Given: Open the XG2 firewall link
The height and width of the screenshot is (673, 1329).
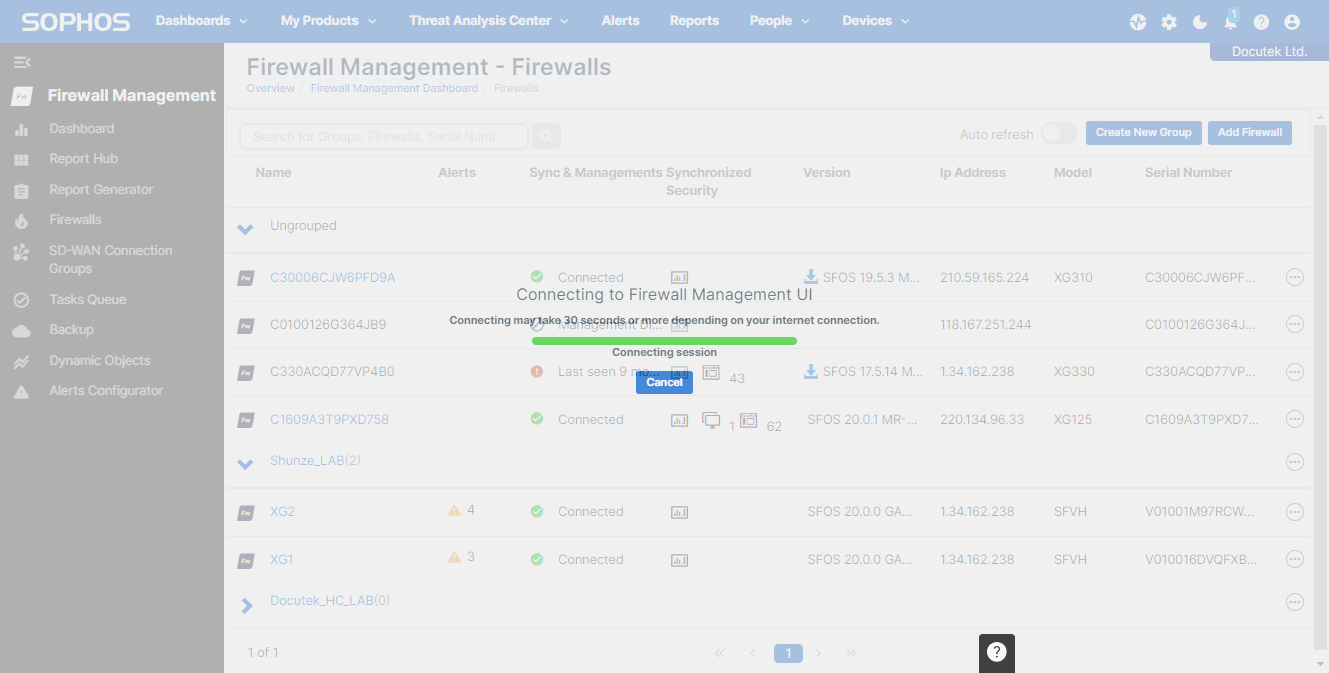Looking at the screenshot, I should point(283,511).
